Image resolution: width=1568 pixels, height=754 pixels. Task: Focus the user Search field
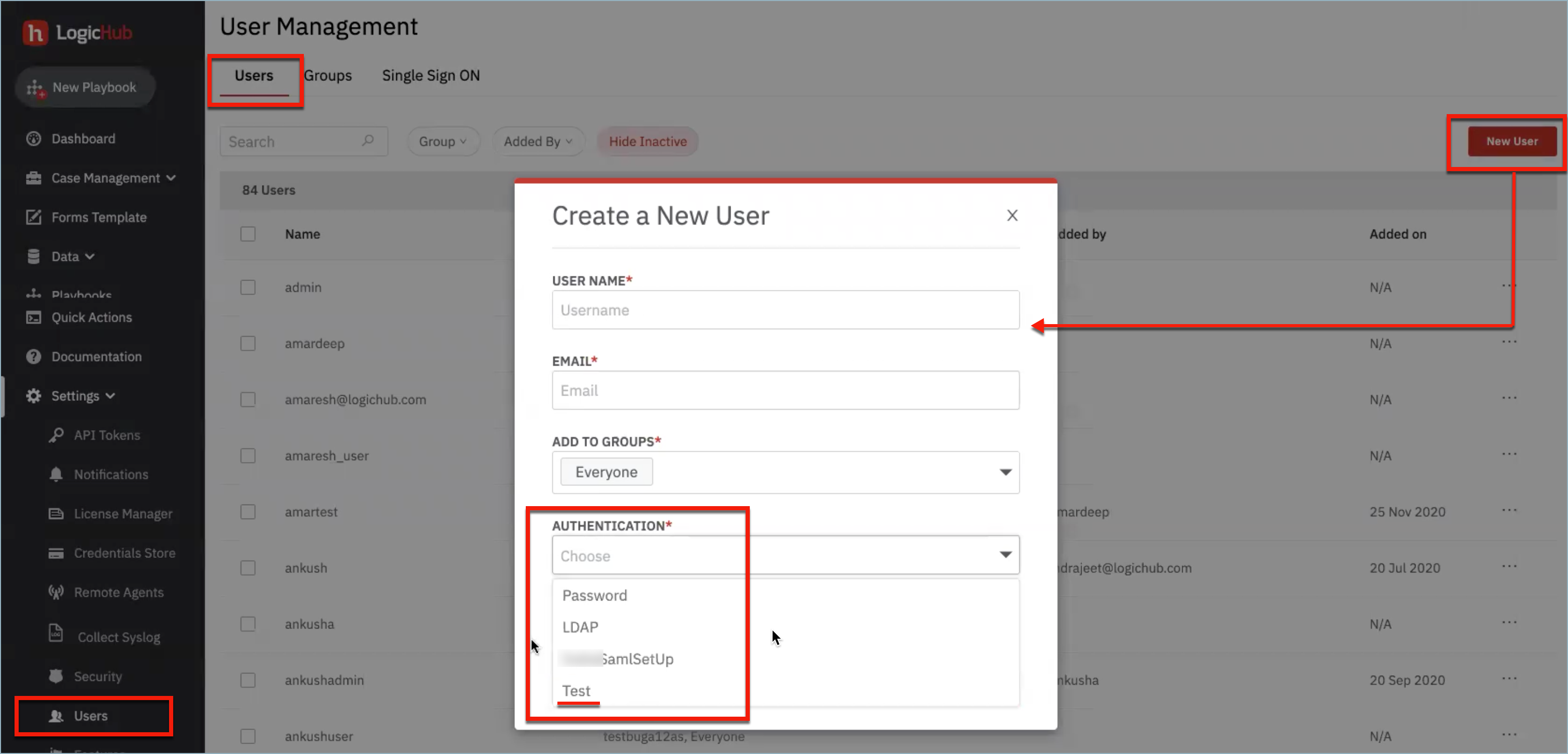click(x=304, y=141)
